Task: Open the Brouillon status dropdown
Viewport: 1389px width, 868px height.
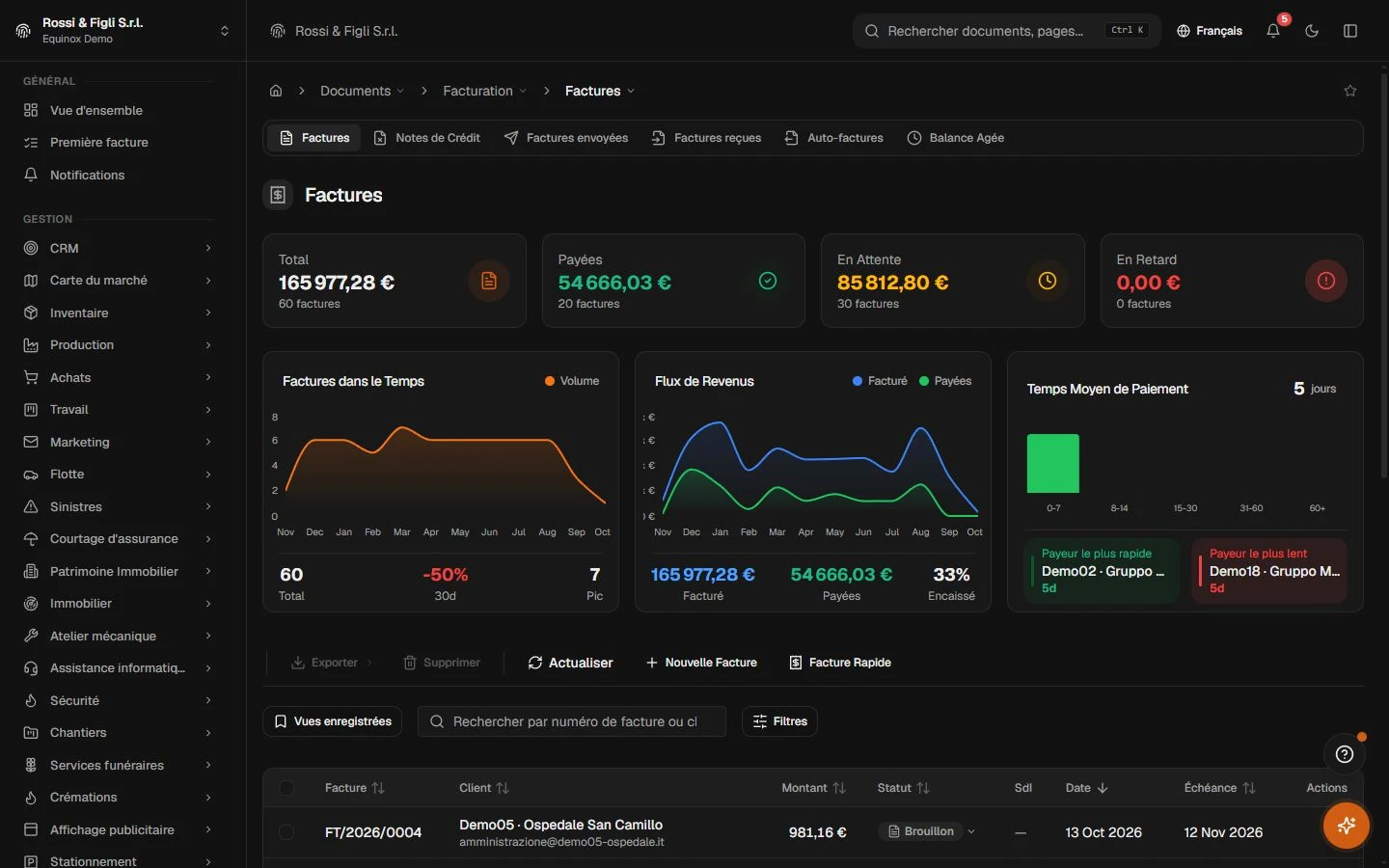Action: click(927, 831)
